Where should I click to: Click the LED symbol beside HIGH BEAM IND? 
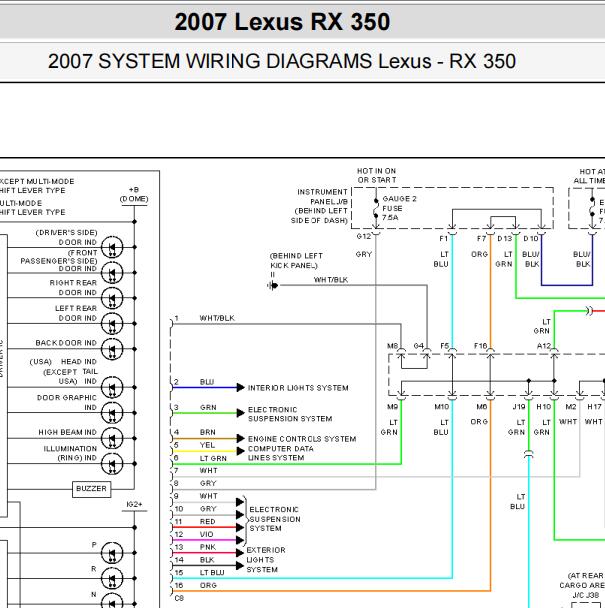(x=112, y=438)
